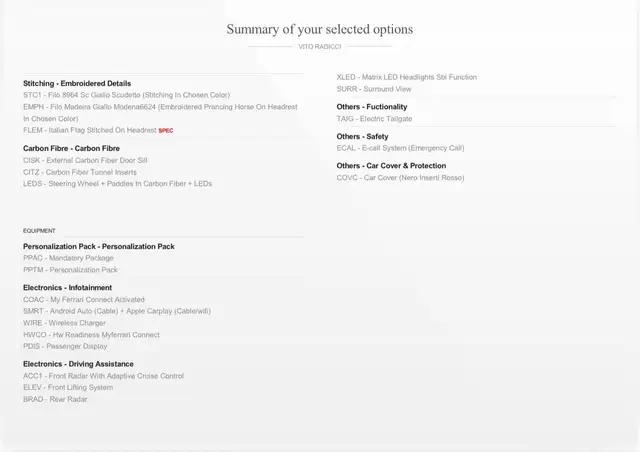Image resolution: width=640 pixels, height=452 pixels.
Task: Click LEDS Steering Wheel Carbon Fiber entry
Action: tap(117, 184)
